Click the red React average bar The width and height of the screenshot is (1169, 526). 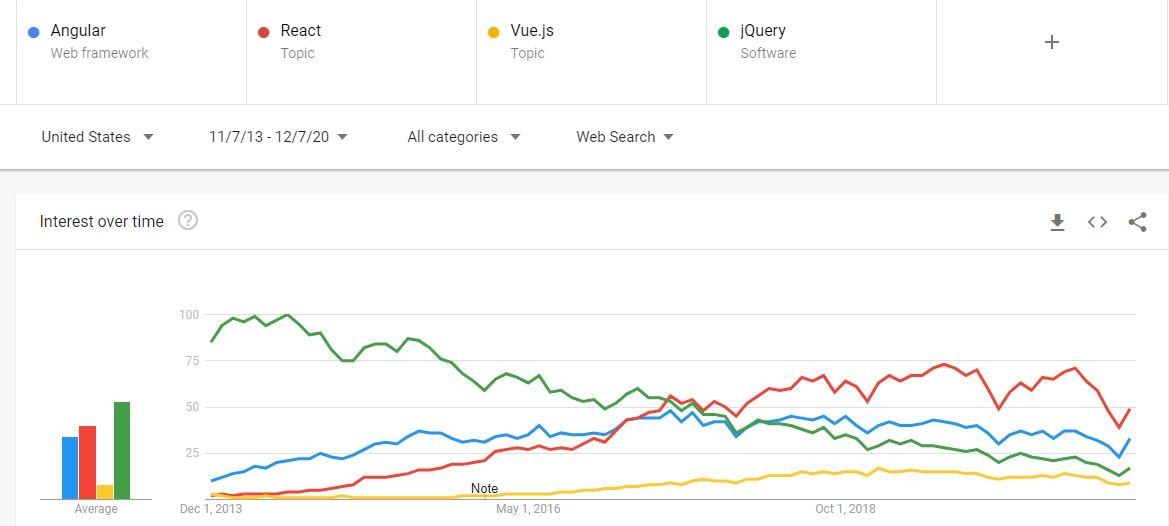pos(87,462)
